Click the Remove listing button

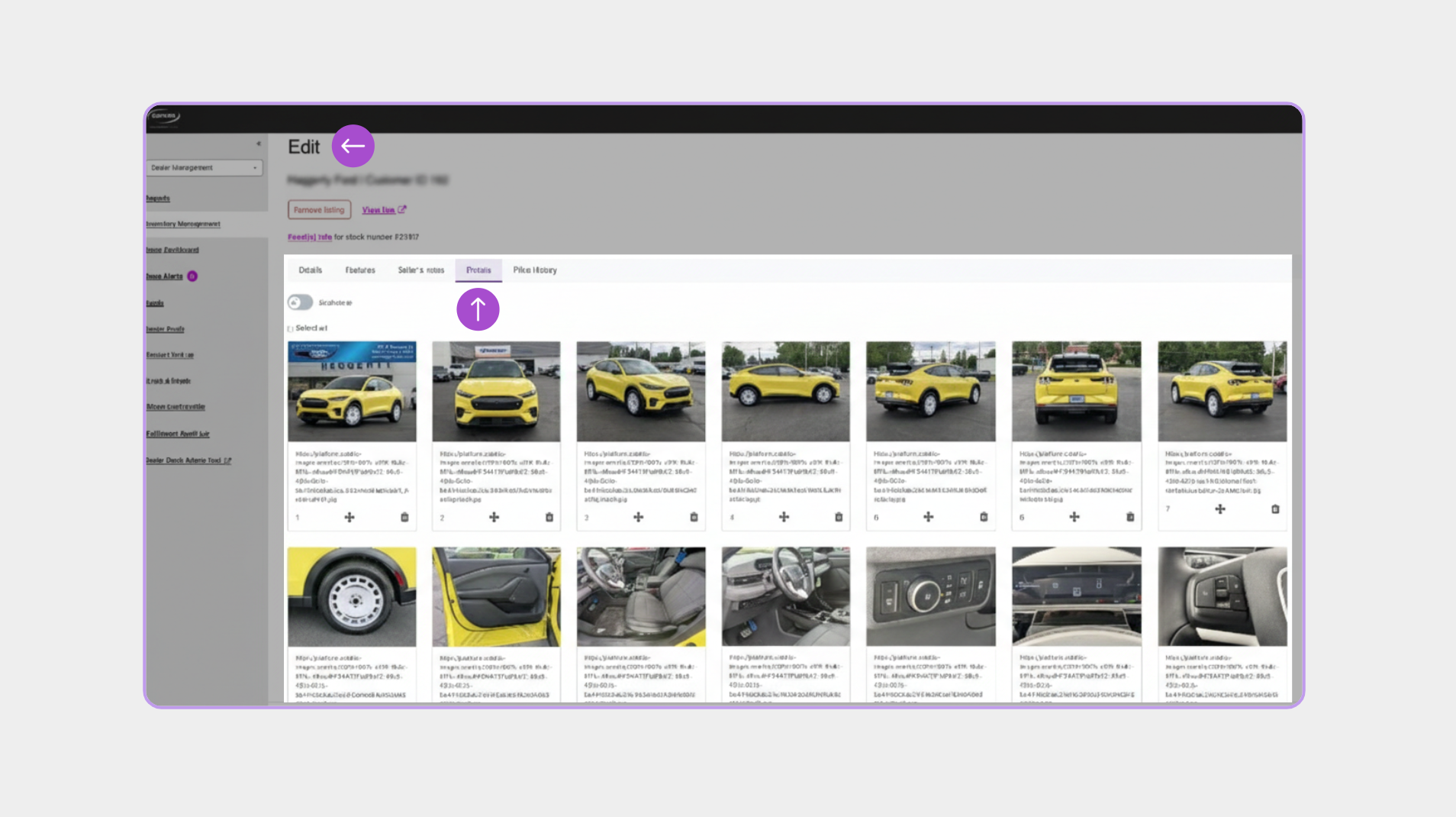(319, 210)
